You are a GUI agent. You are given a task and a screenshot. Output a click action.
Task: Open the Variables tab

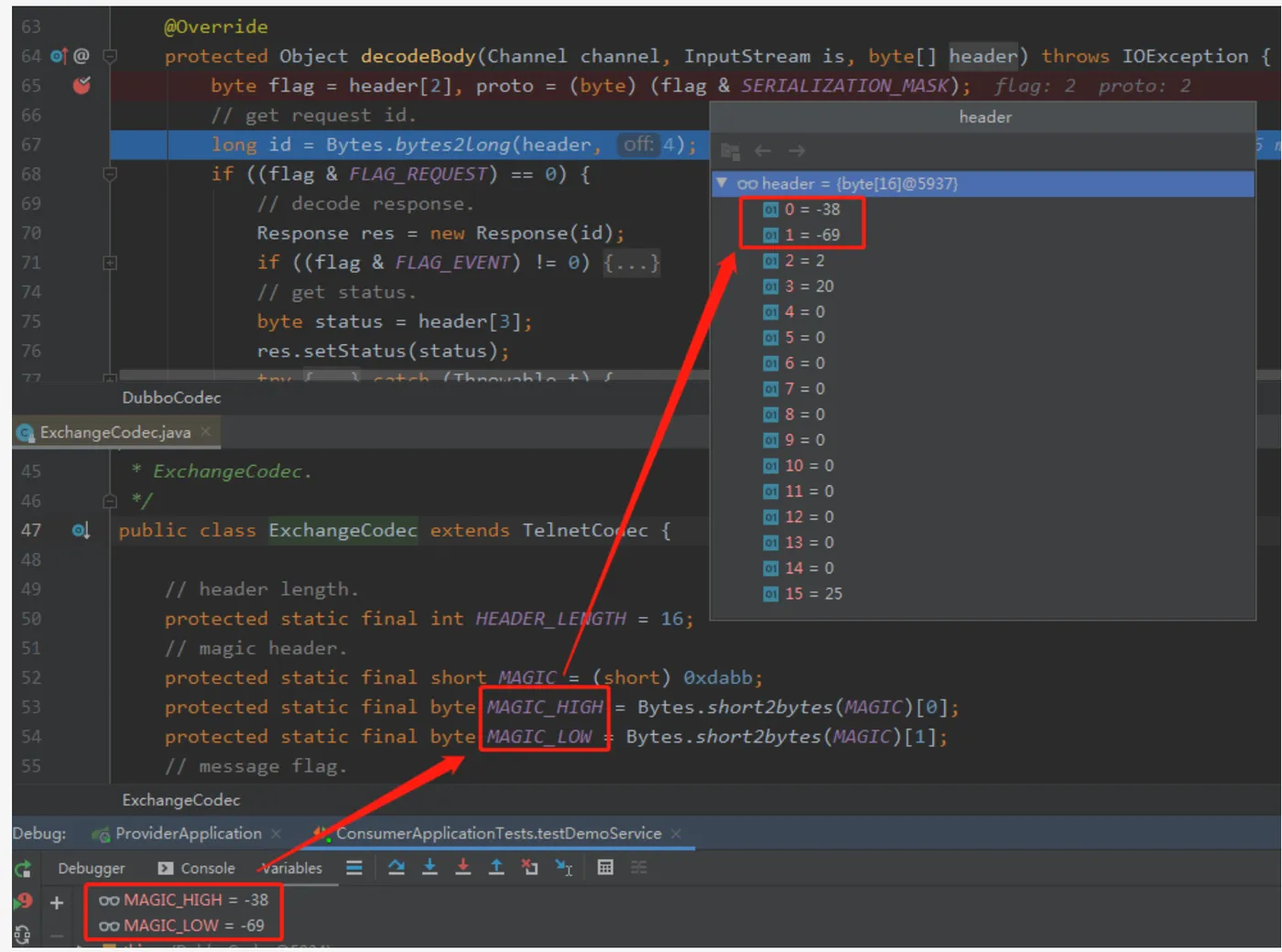point(292,868)
